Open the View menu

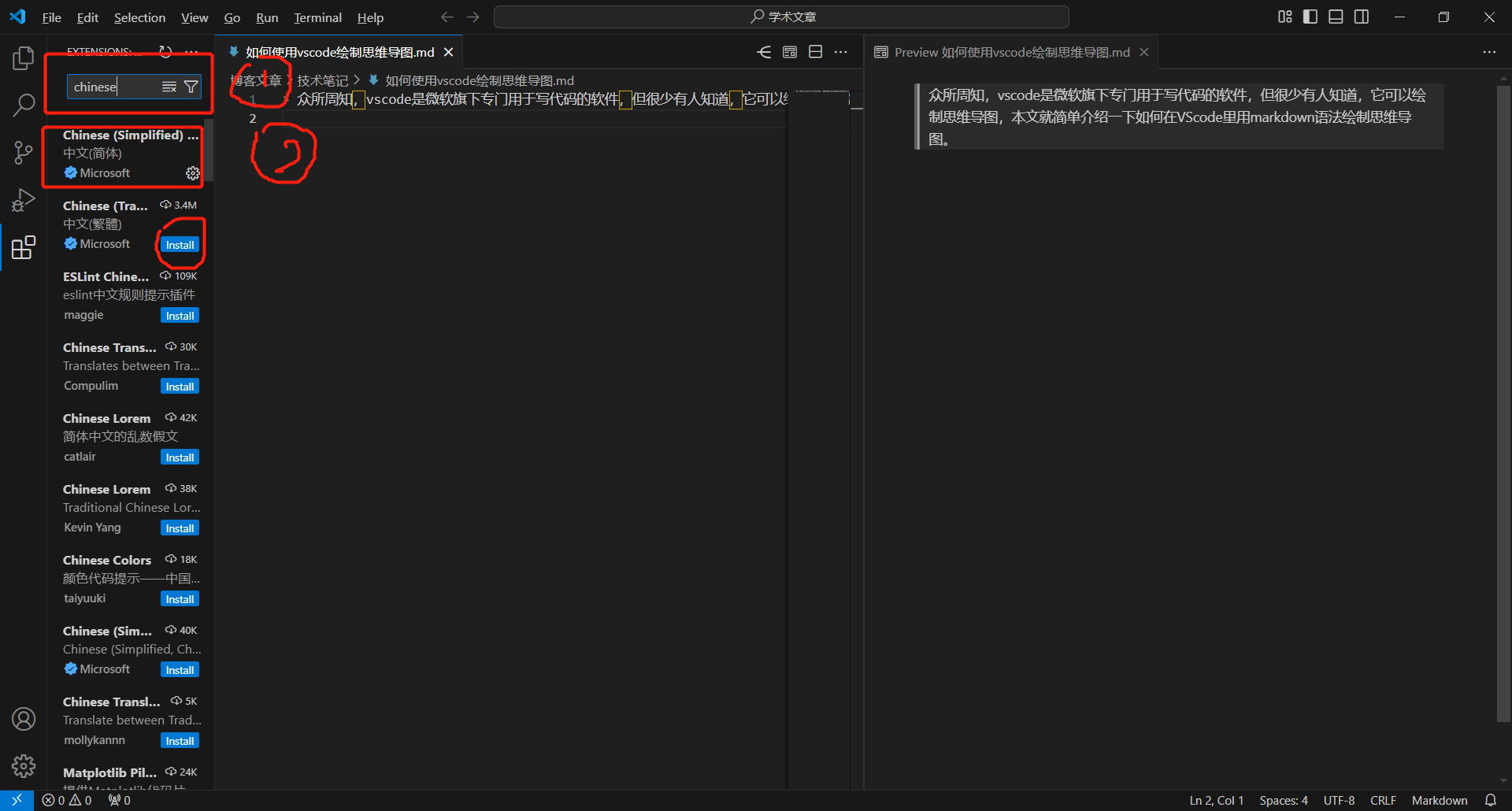(195, 17)
